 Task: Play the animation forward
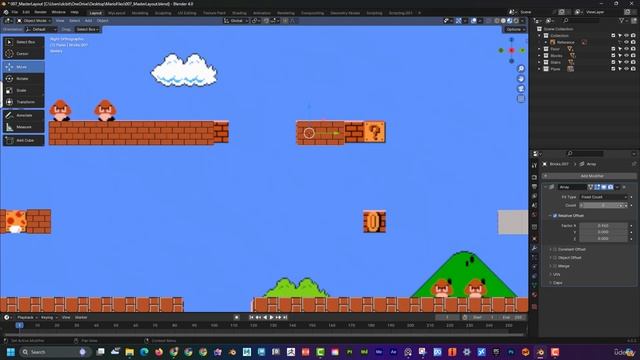click(271, 317)
